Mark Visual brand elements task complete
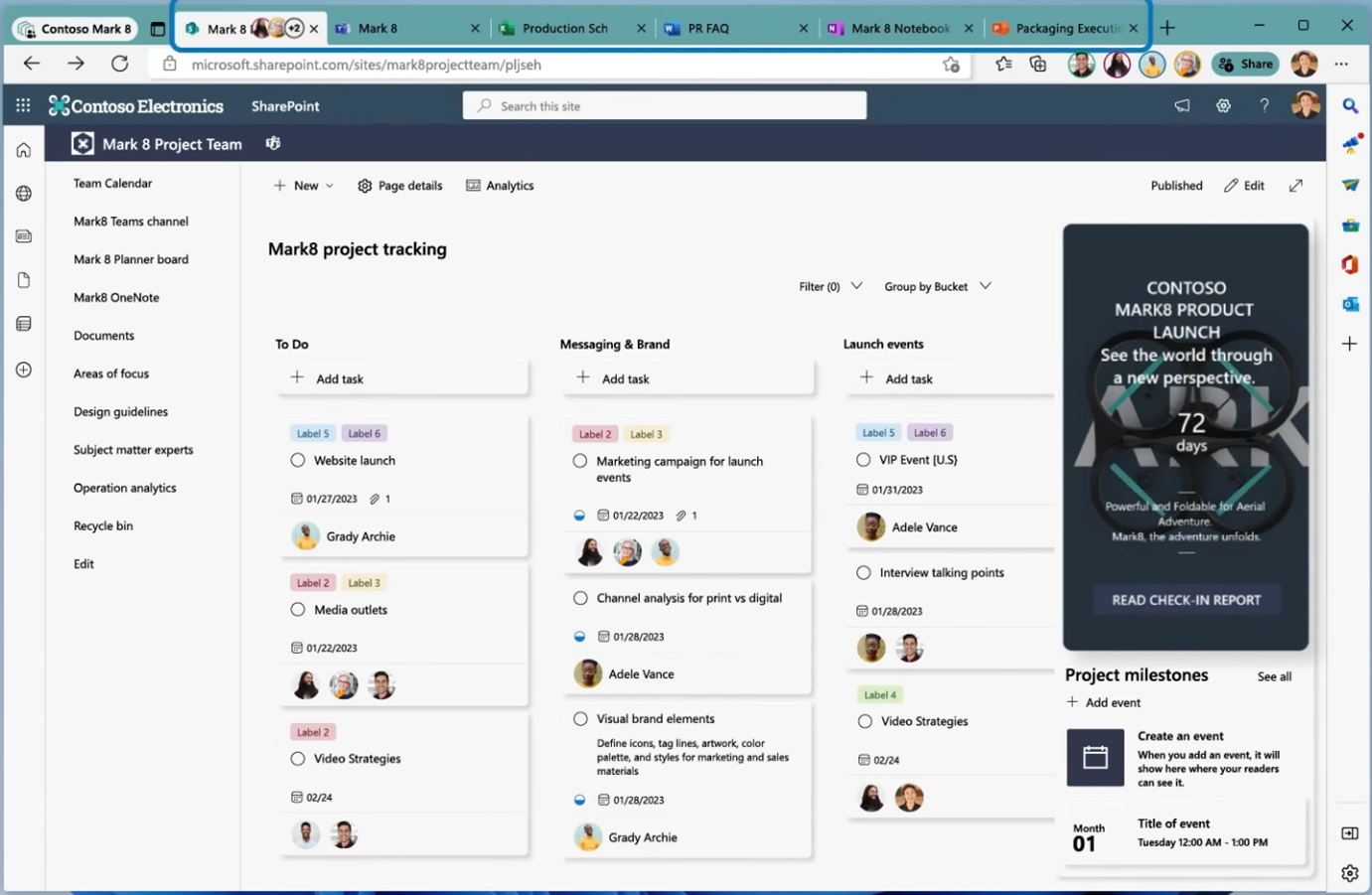 coord(580,718)
